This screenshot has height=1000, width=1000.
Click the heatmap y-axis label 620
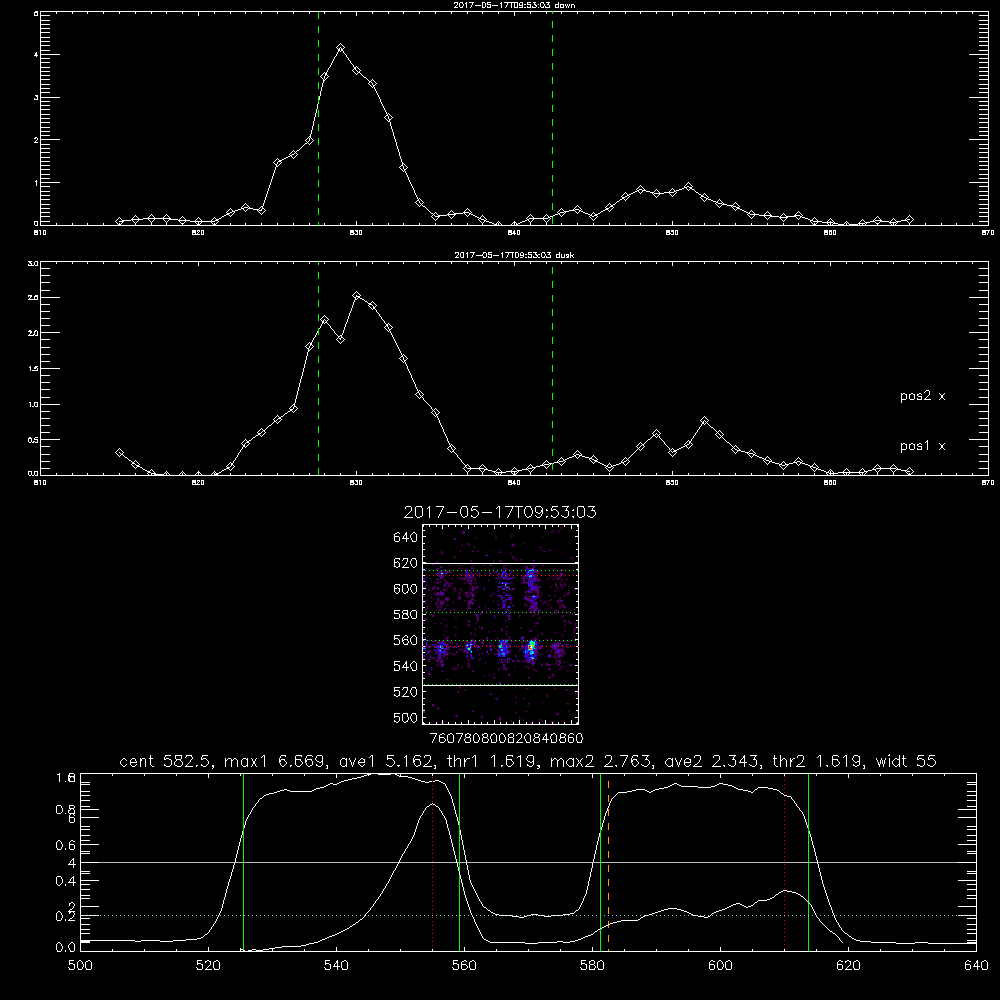click(x=405, y=563)
